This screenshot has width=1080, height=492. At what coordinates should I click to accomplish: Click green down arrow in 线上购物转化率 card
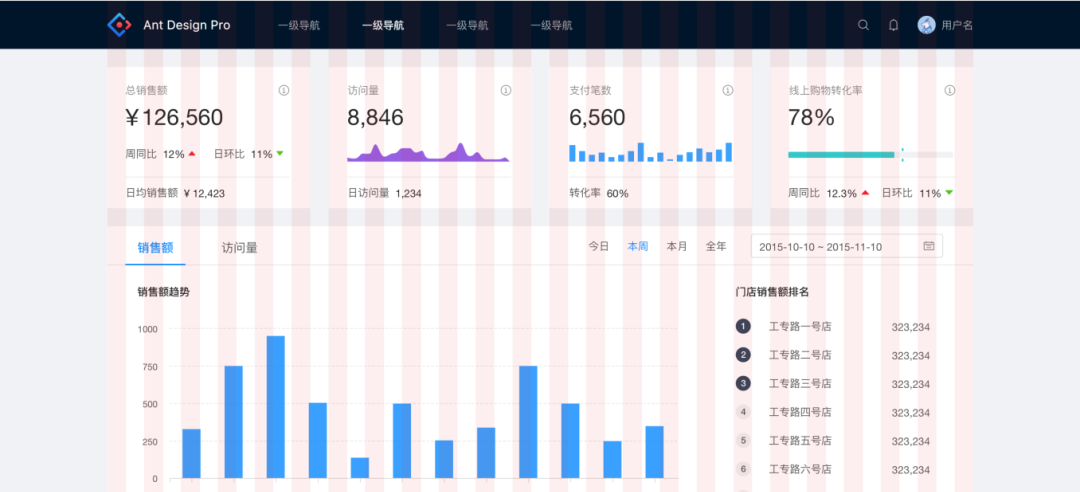pyautogui.click(x=949, y=193)
